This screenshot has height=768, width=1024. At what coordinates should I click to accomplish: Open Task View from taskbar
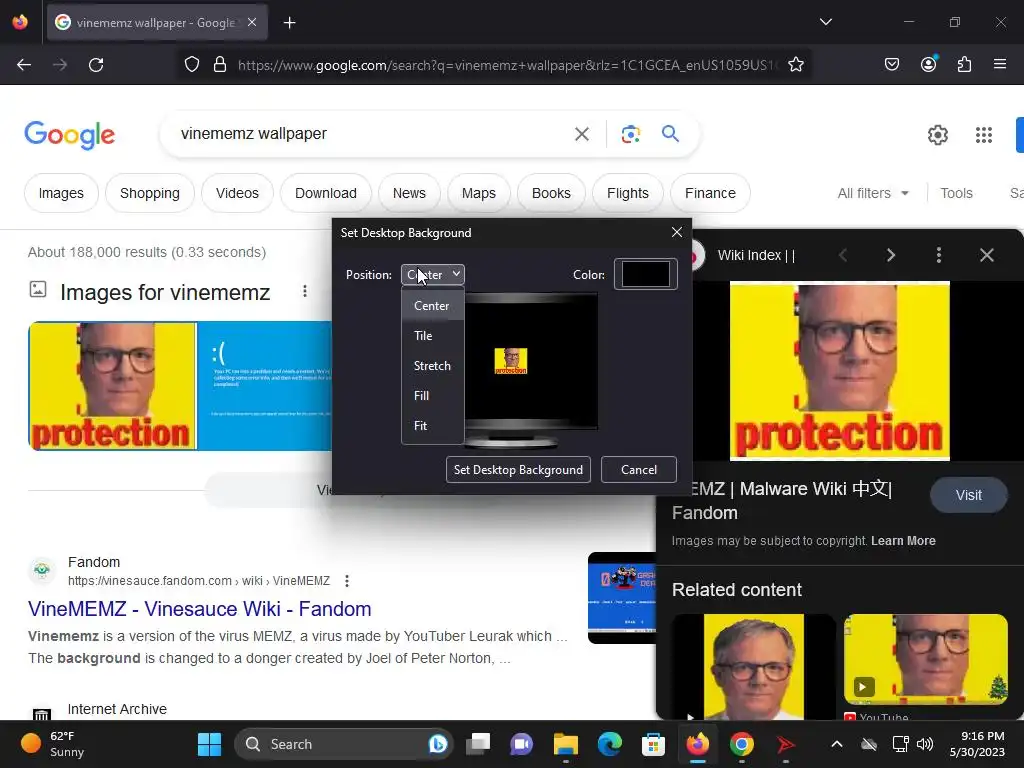478,744
